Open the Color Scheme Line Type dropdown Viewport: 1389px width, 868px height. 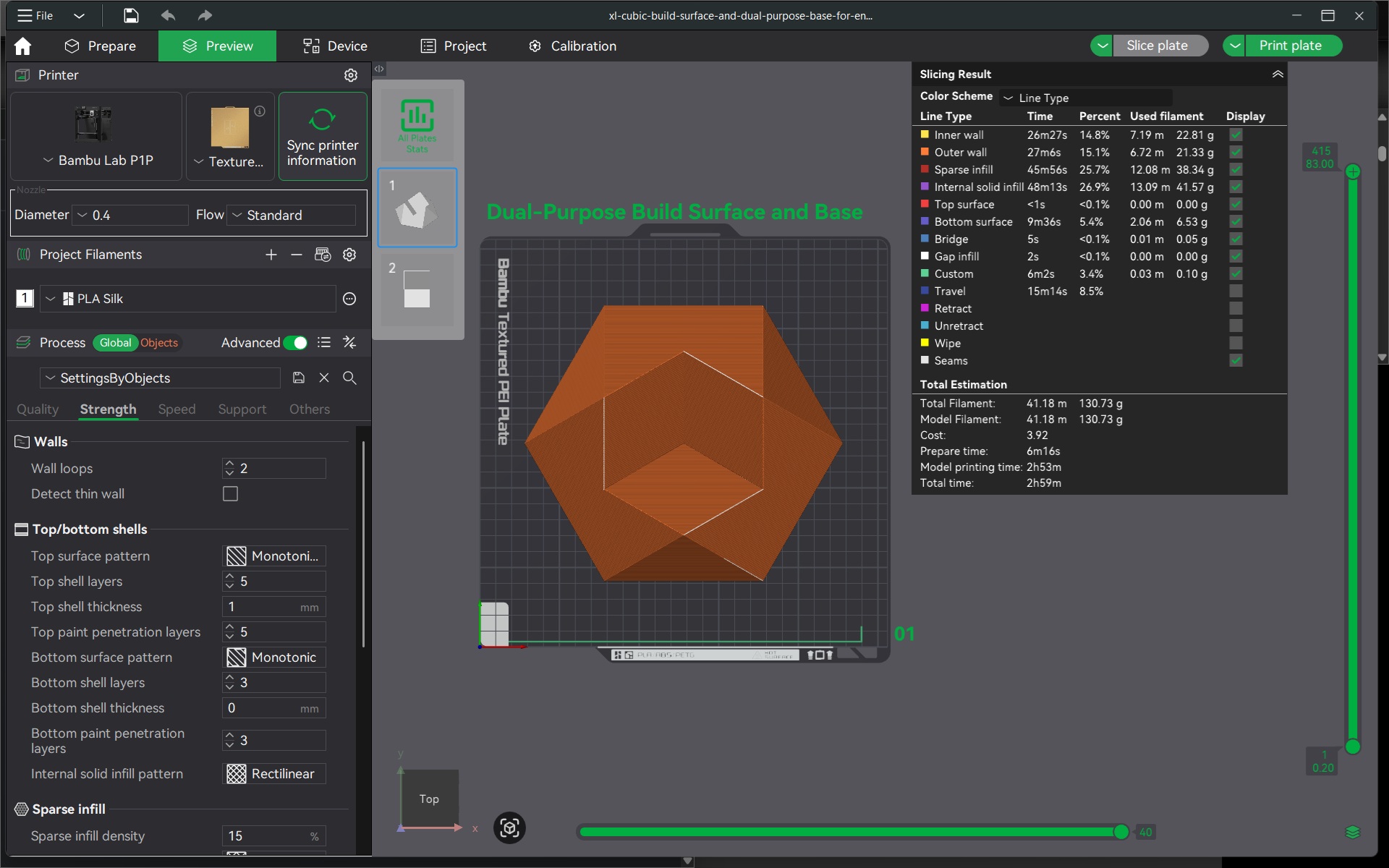click(1085, 98)
